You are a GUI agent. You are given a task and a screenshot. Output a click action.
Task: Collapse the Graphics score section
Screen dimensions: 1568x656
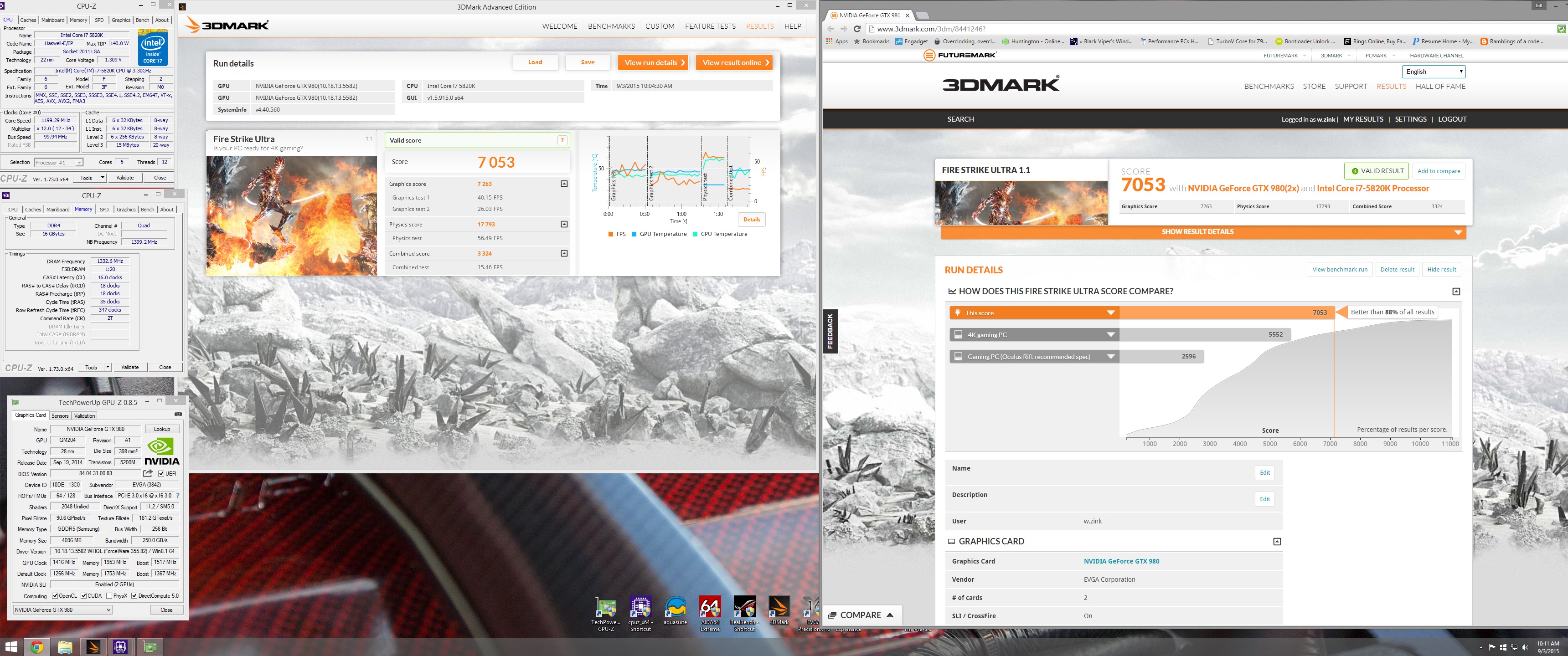tap(564, 184)
